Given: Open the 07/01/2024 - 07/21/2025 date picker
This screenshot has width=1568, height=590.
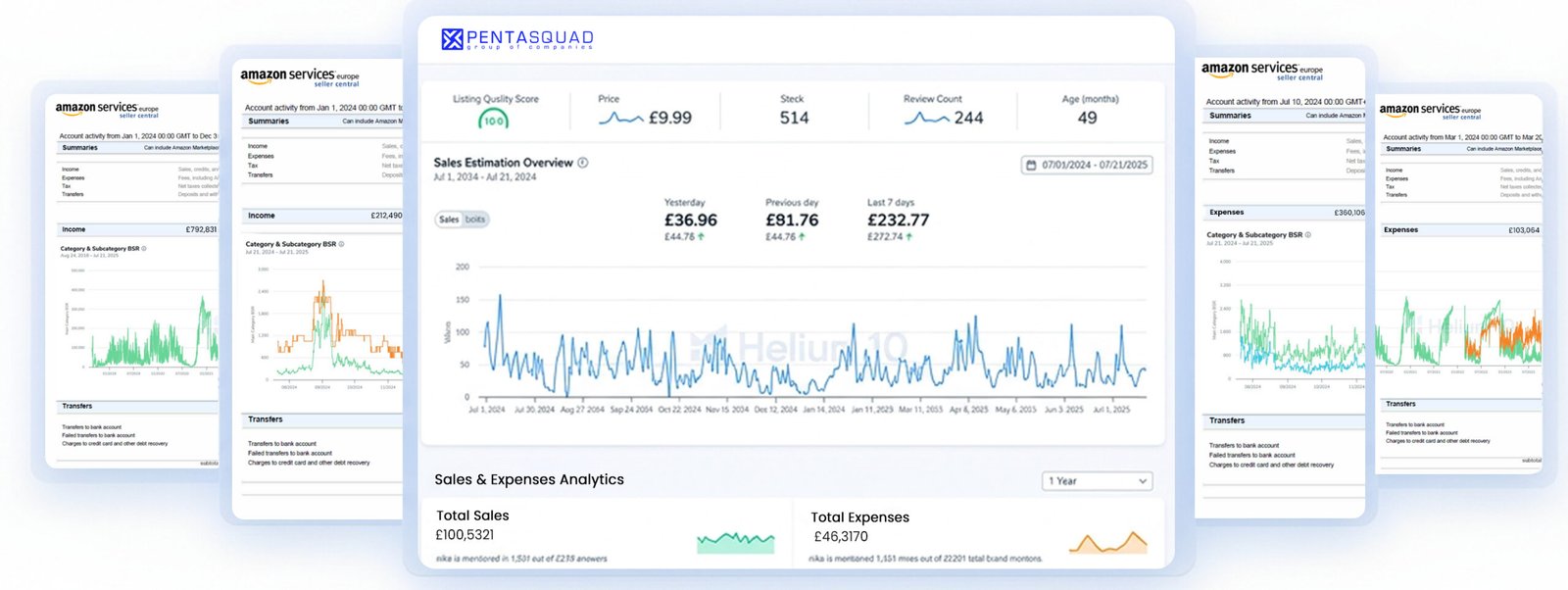Looking at the screenshot, I should pos(1093,166).
